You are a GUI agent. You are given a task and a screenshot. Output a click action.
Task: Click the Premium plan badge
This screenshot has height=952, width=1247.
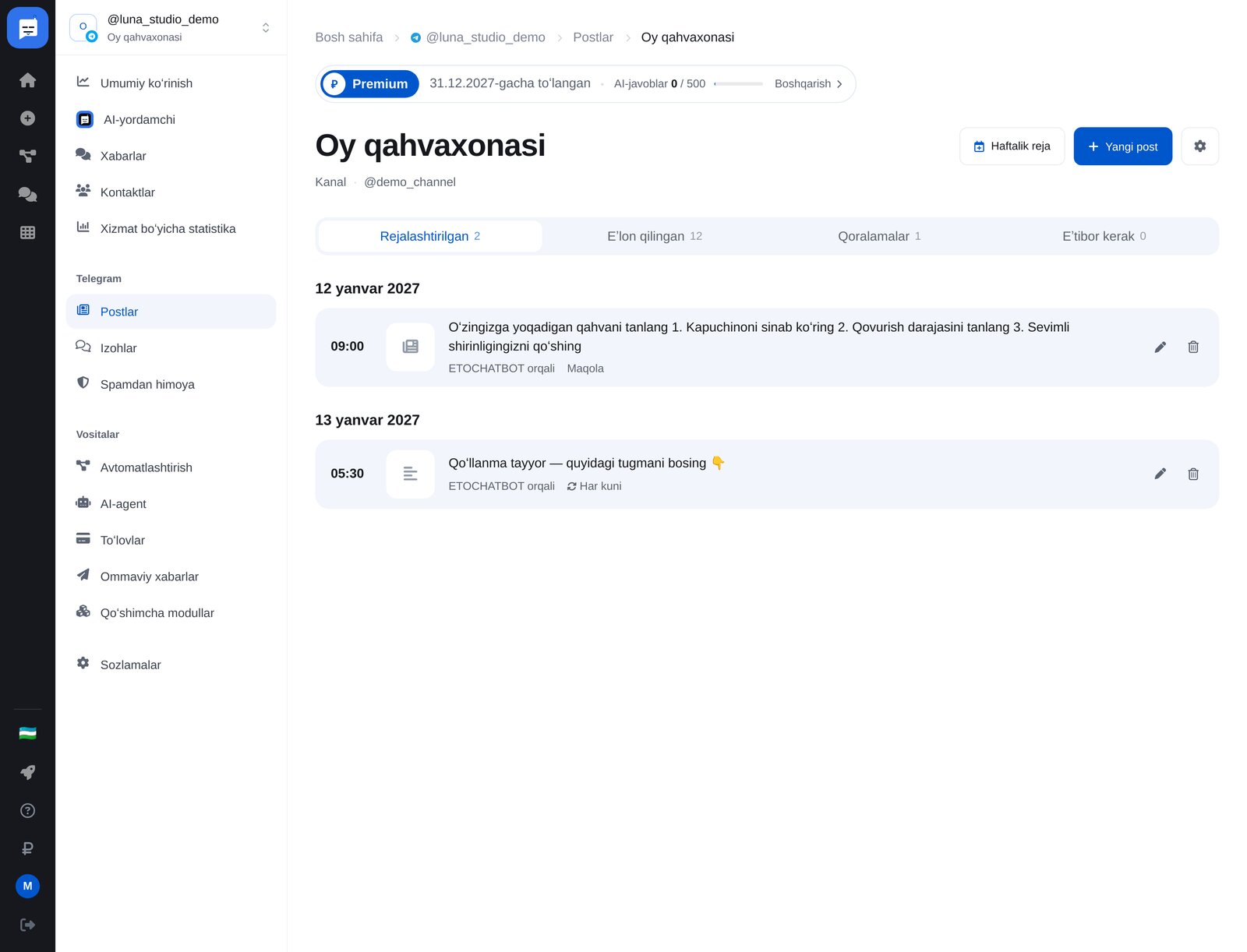coord(369,84)
